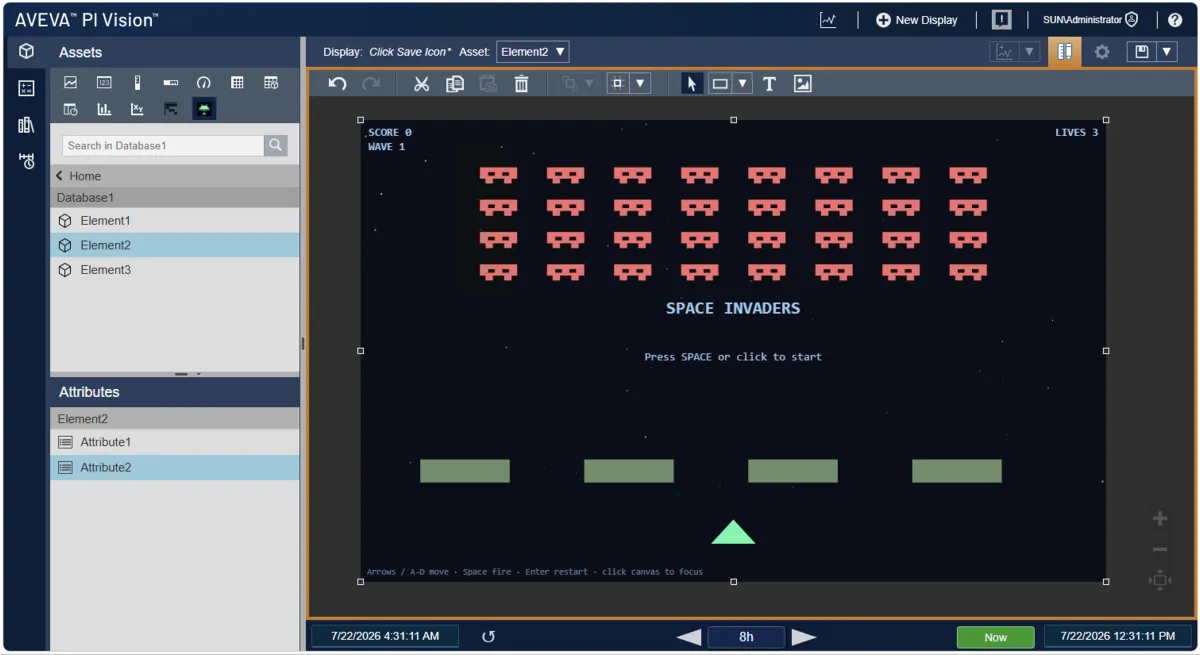Go back using the Home chevron
Image resolution: width=1200 pixels, height=655 pixels.
pyautogui.click(x=60, y=176)
